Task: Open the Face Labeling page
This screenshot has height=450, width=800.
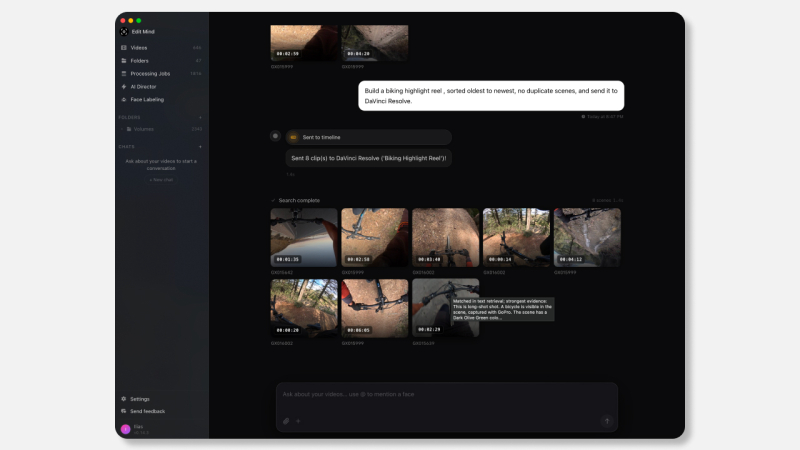Action: 161,99
